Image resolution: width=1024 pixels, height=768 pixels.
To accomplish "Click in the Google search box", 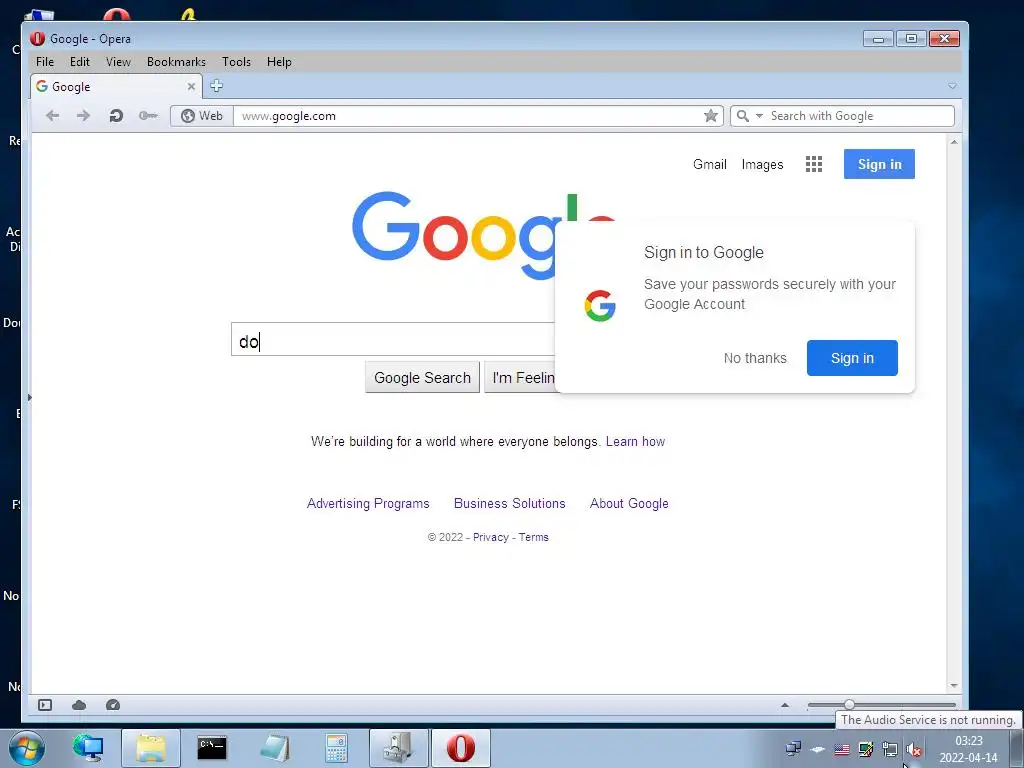I will (393, 340).
